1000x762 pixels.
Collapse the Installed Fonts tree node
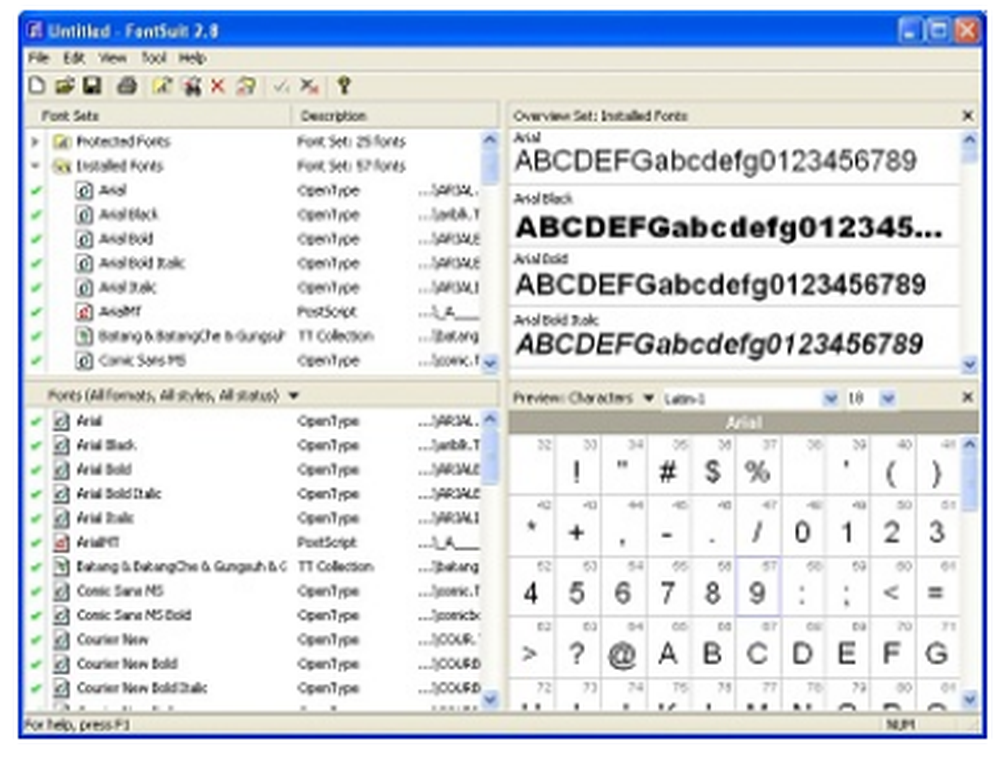point(36,166)
